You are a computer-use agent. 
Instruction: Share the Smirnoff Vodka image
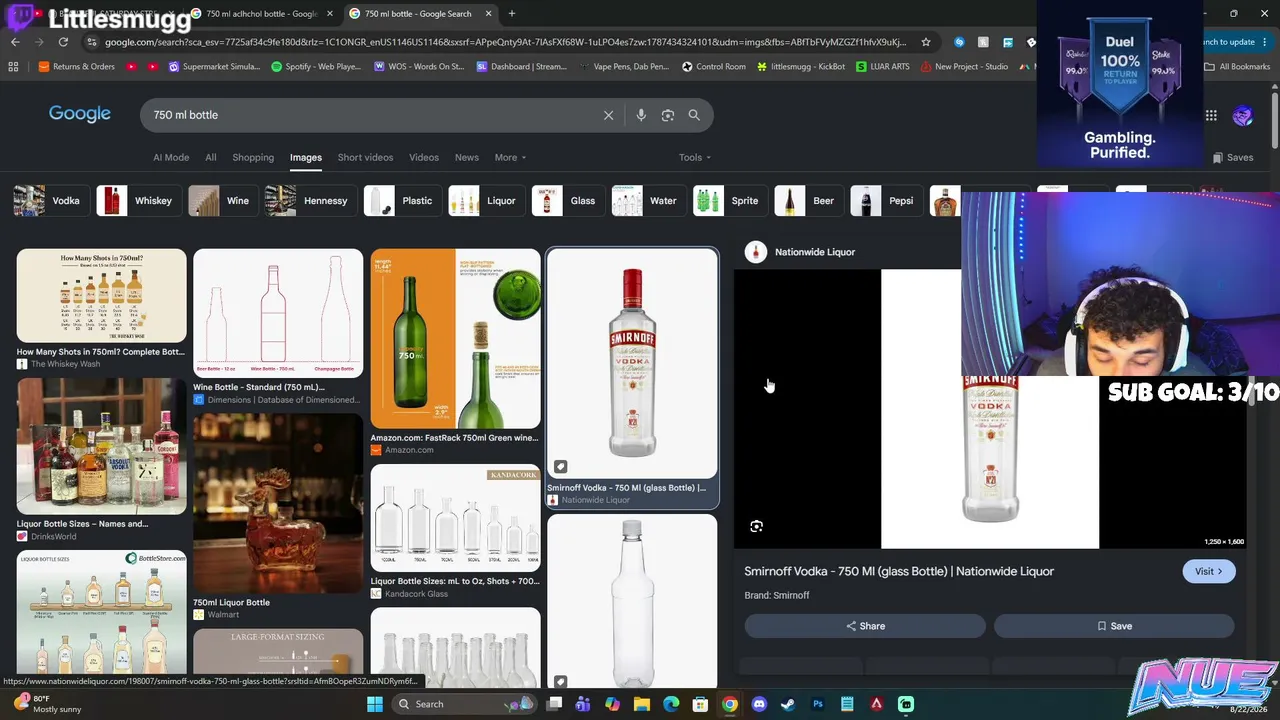865,626
